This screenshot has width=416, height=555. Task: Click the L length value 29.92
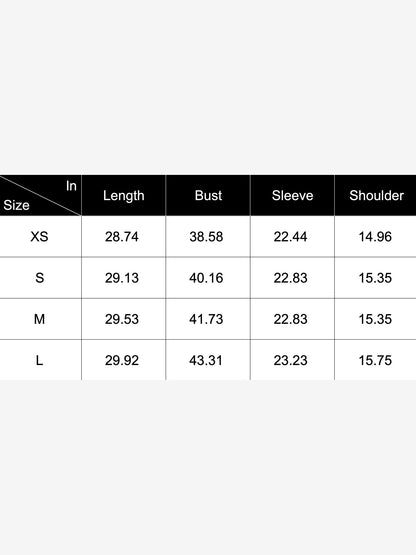pyautogui.click(x=121, y=360)
